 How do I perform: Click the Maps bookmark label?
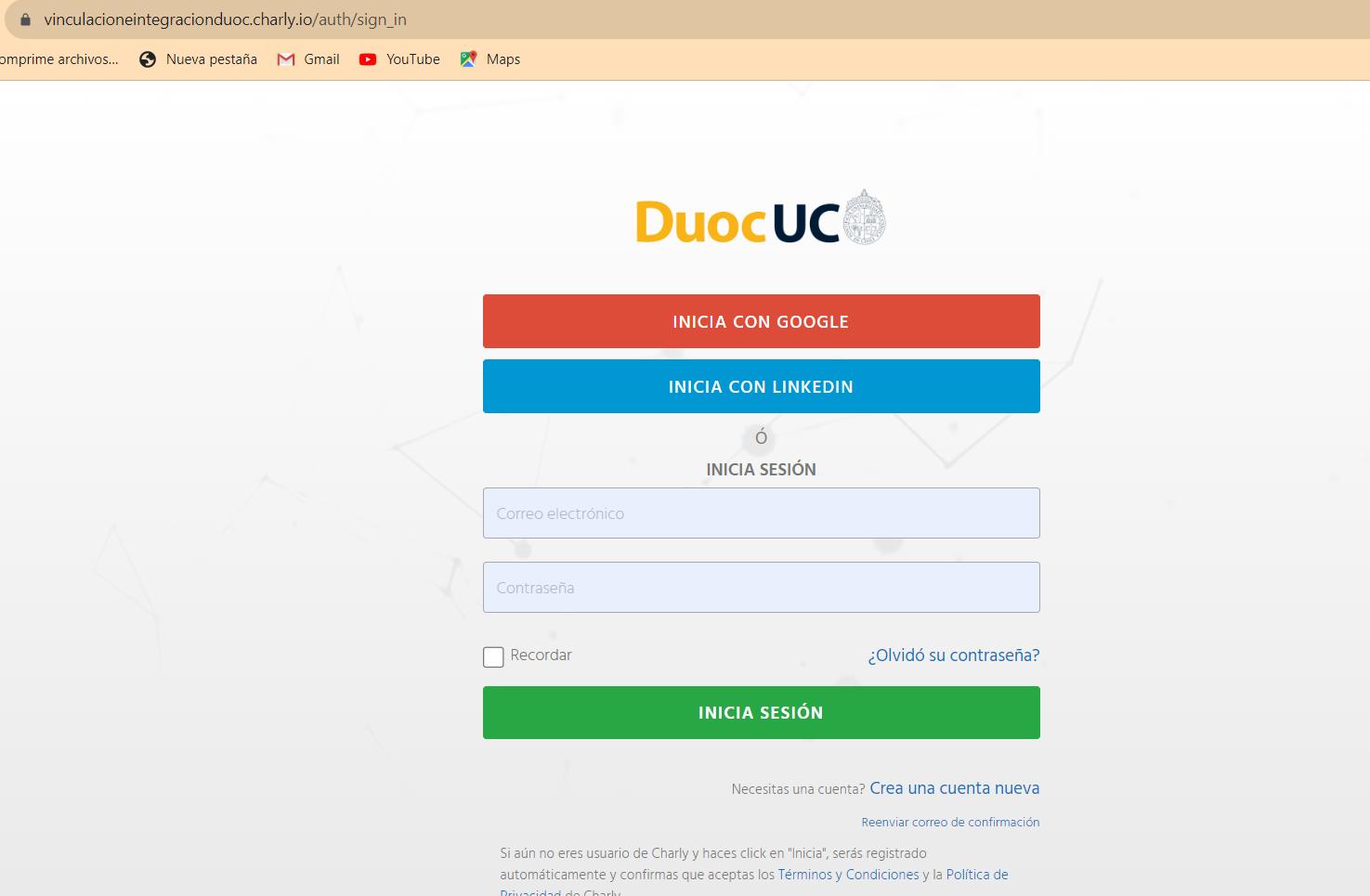point(503,59)
